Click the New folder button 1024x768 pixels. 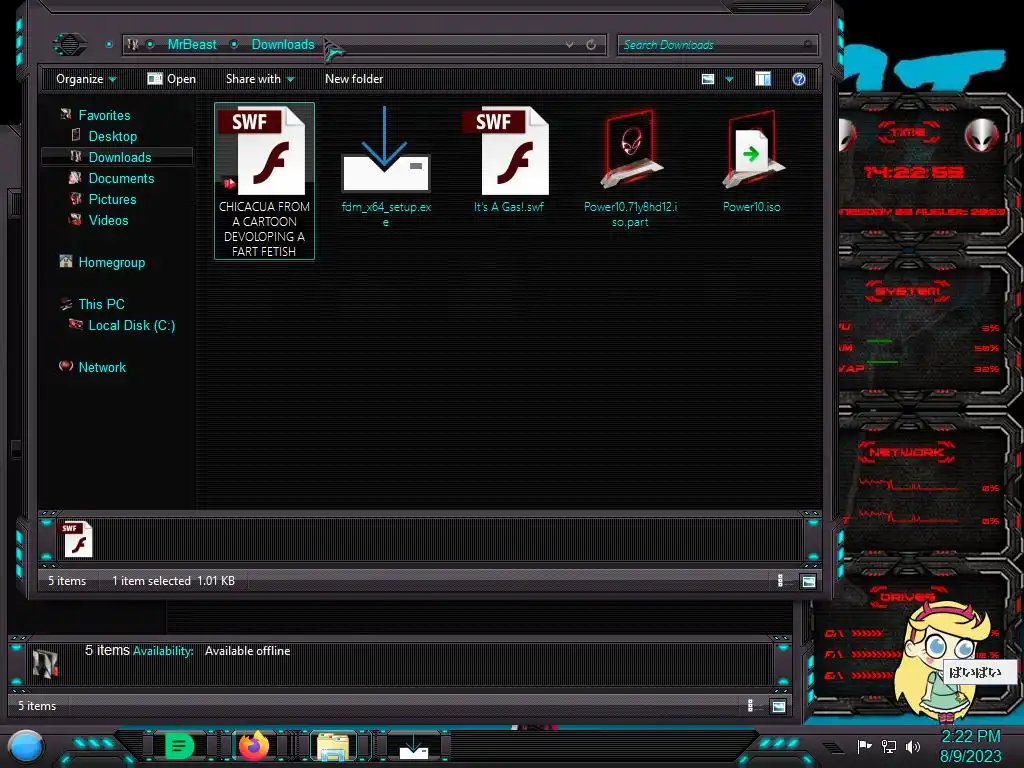[354, 79]
